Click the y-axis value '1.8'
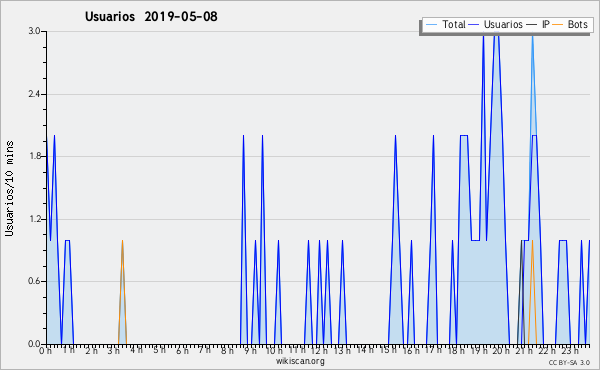Image resolution: width=600 pixels, height=370 pixels. 34,156
